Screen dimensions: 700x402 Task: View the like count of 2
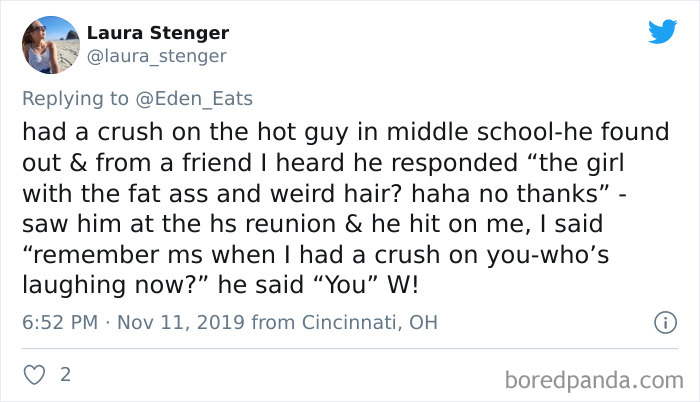point(65,374)
